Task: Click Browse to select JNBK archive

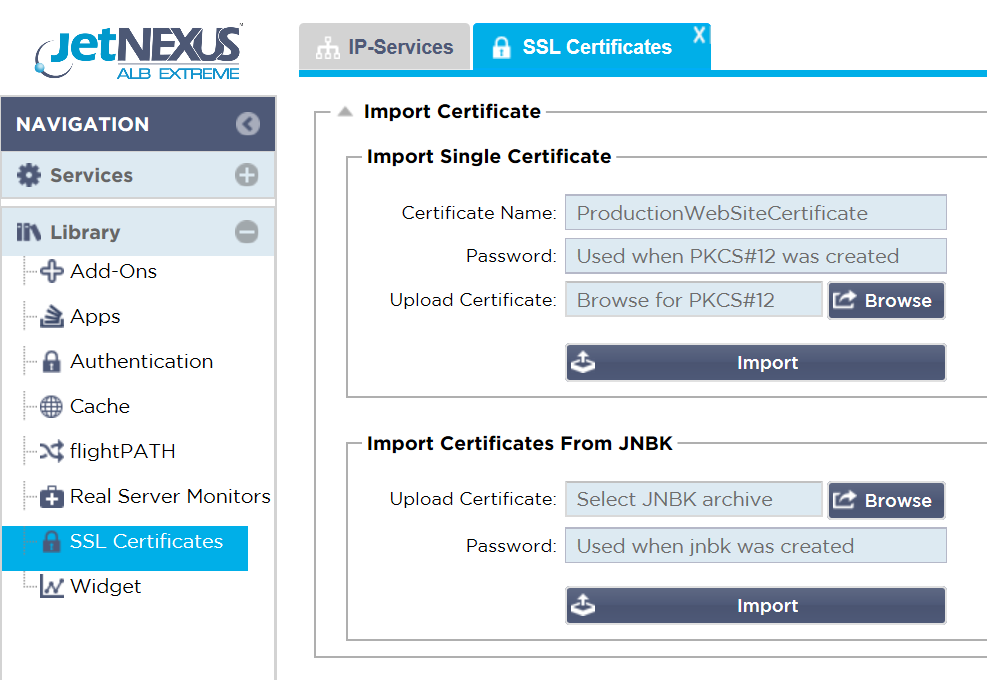Action: tap(885, 500)
